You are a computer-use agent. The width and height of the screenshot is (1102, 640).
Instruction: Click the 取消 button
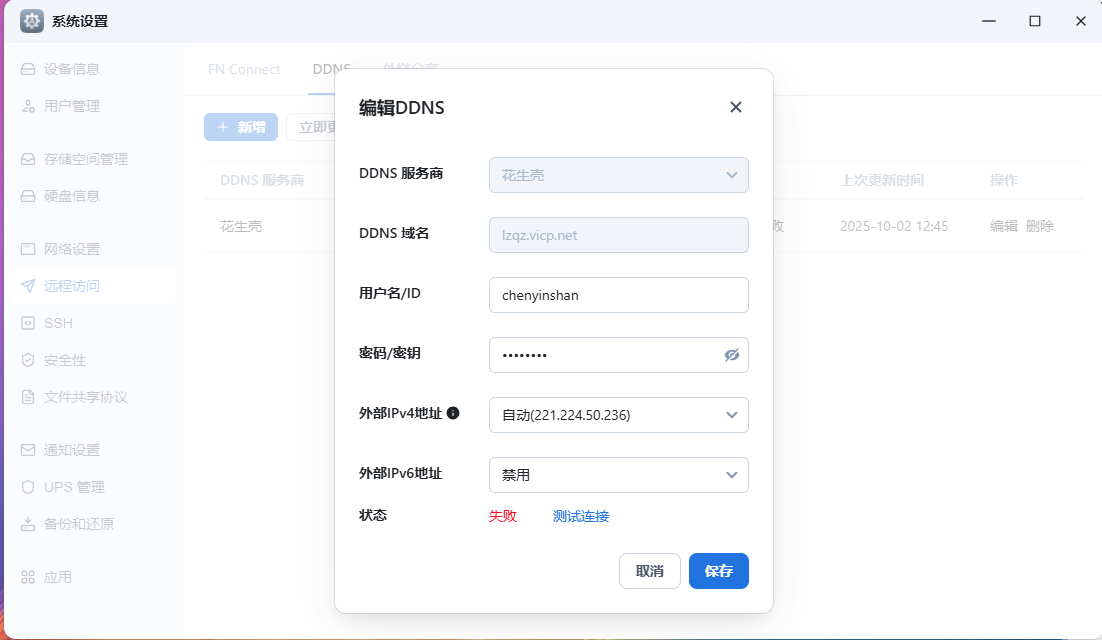point(649,571)
